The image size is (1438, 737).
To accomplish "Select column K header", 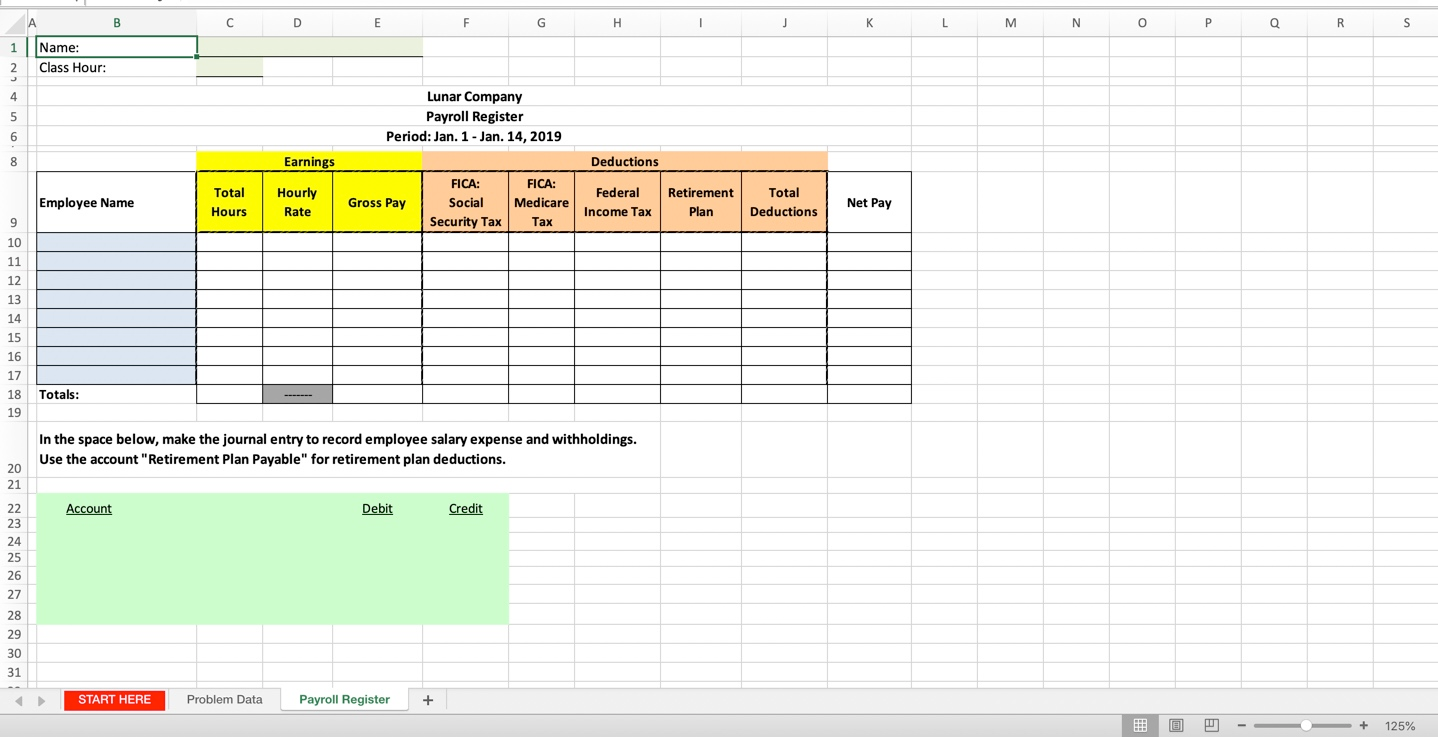I will tap(869, 22).
